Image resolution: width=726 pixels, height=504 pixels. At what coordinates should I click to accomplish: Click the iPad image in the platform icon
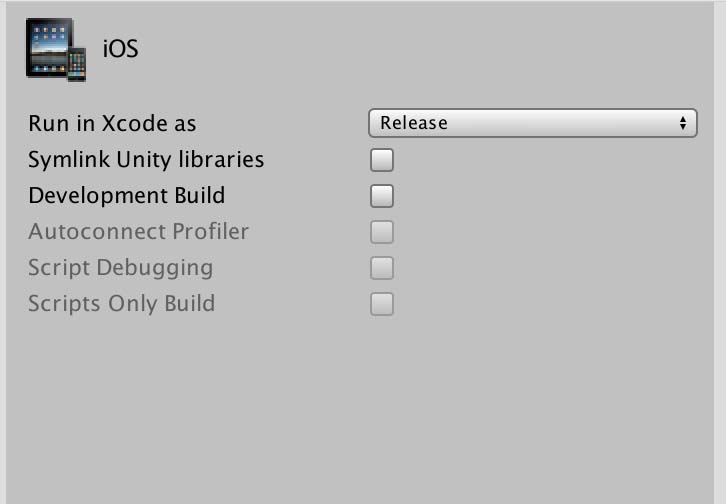(x=48, y=45)
